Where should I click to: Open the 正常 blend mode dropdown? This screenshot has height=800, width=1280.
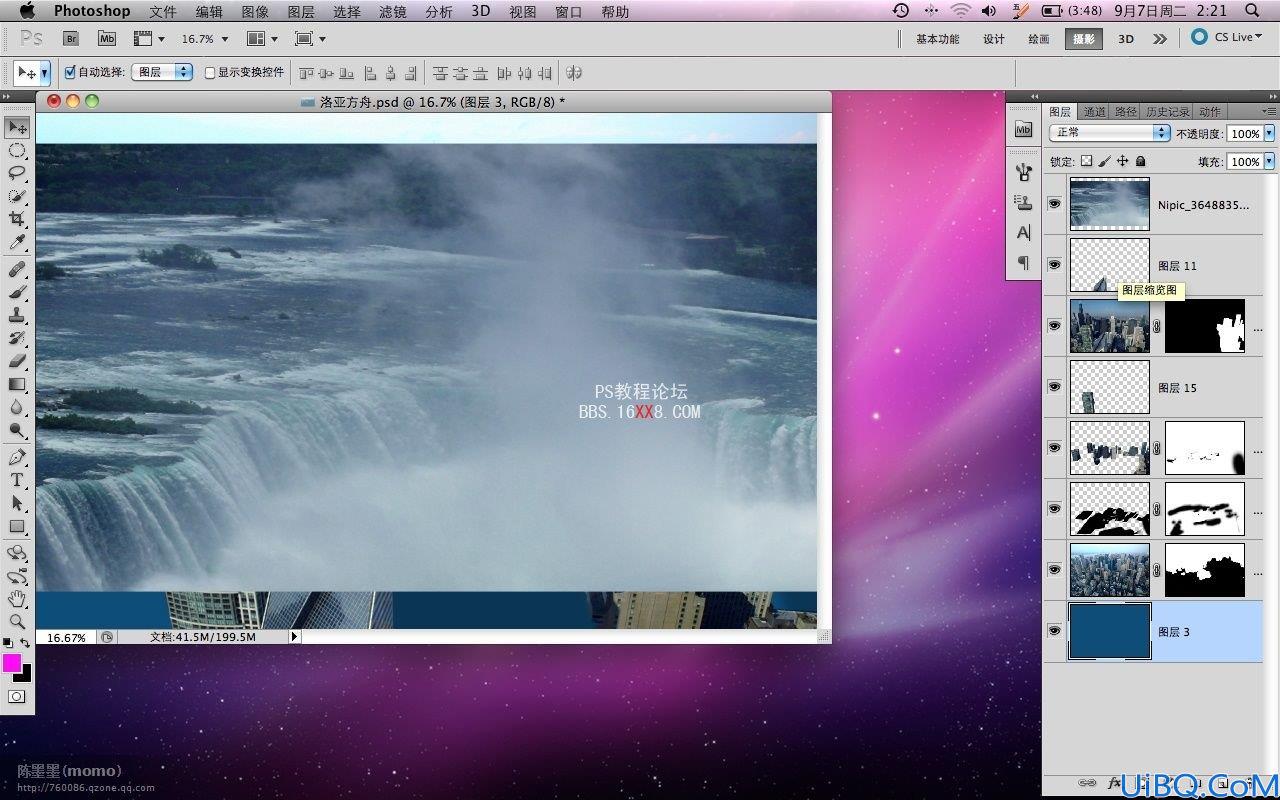point(1109,132)
